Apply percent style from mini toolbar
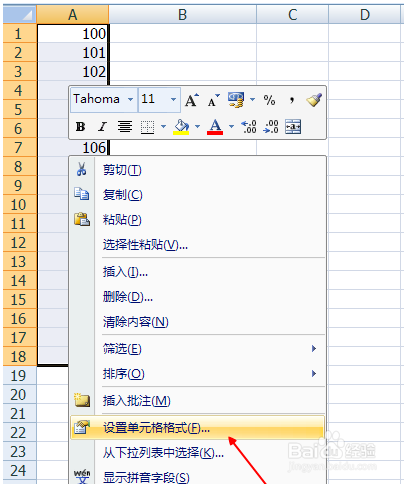Viewport: 405px width, 484px height. click(x=269, y=100)
